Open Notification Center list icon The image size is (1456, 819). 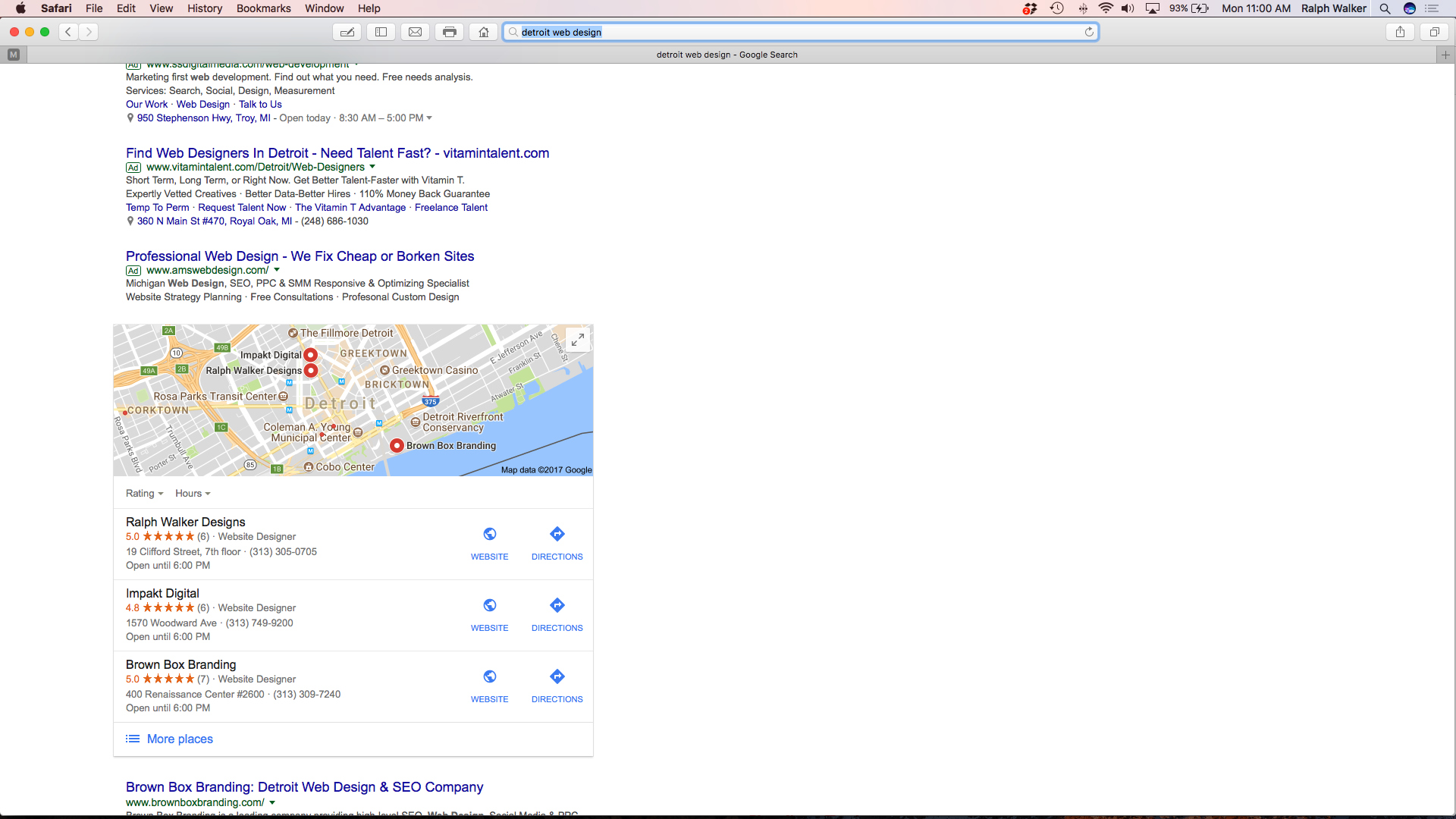(x=1432, y=8)
